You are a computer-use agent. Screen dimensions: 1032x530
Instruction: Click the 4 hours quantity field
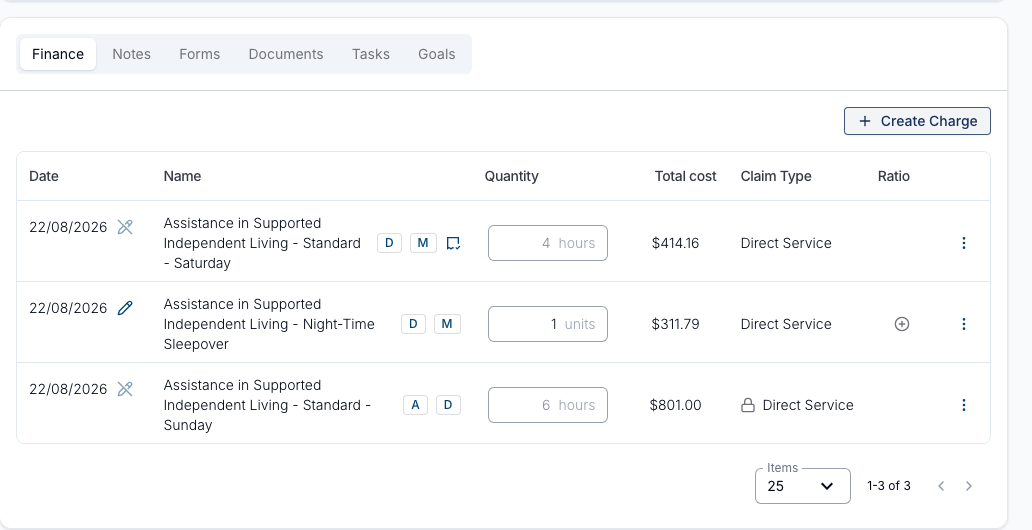(x=548, y=243)
